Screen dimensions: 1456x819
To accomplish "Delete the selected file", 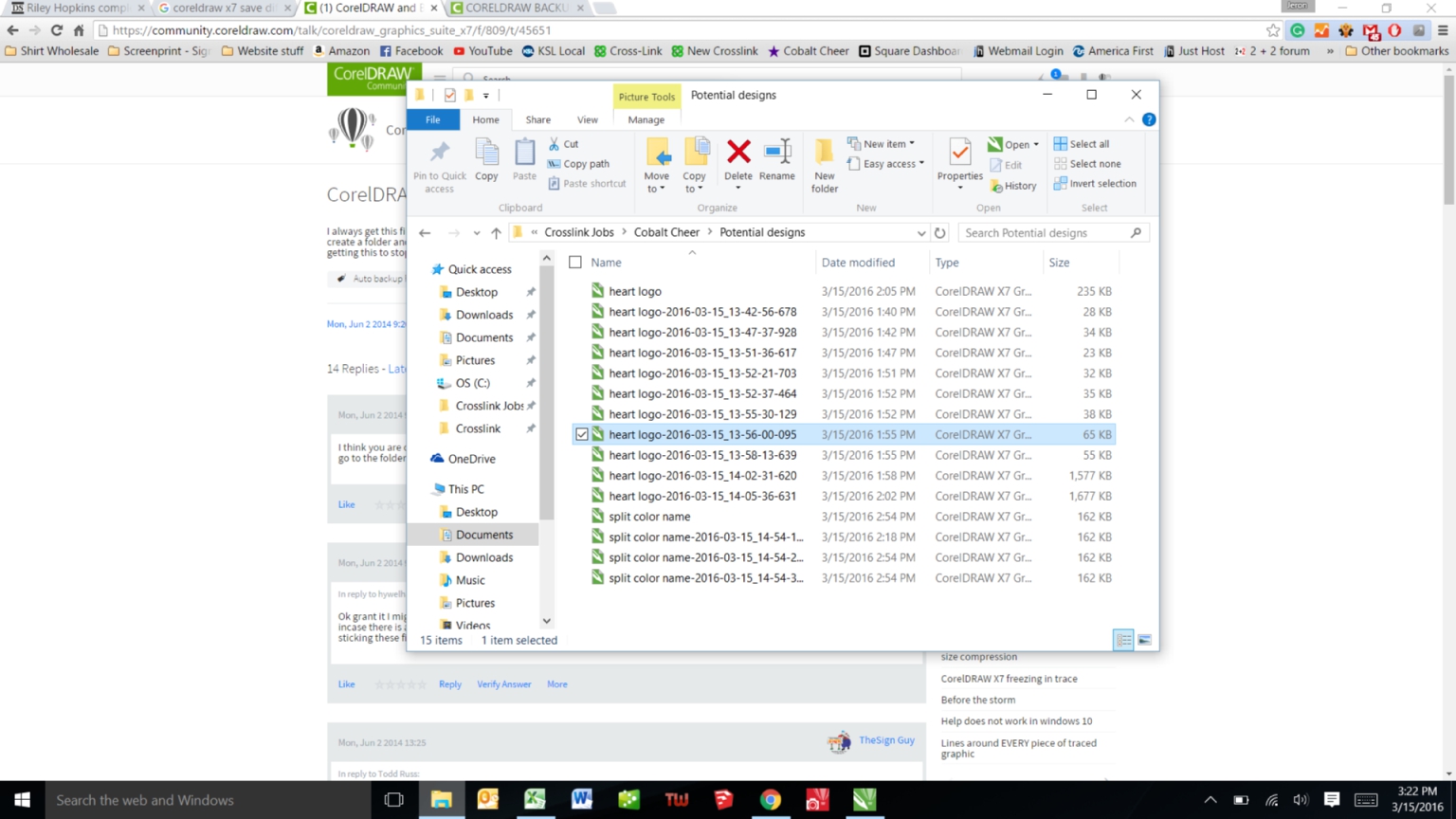I will pyautogui.click(x=737, y=163).
